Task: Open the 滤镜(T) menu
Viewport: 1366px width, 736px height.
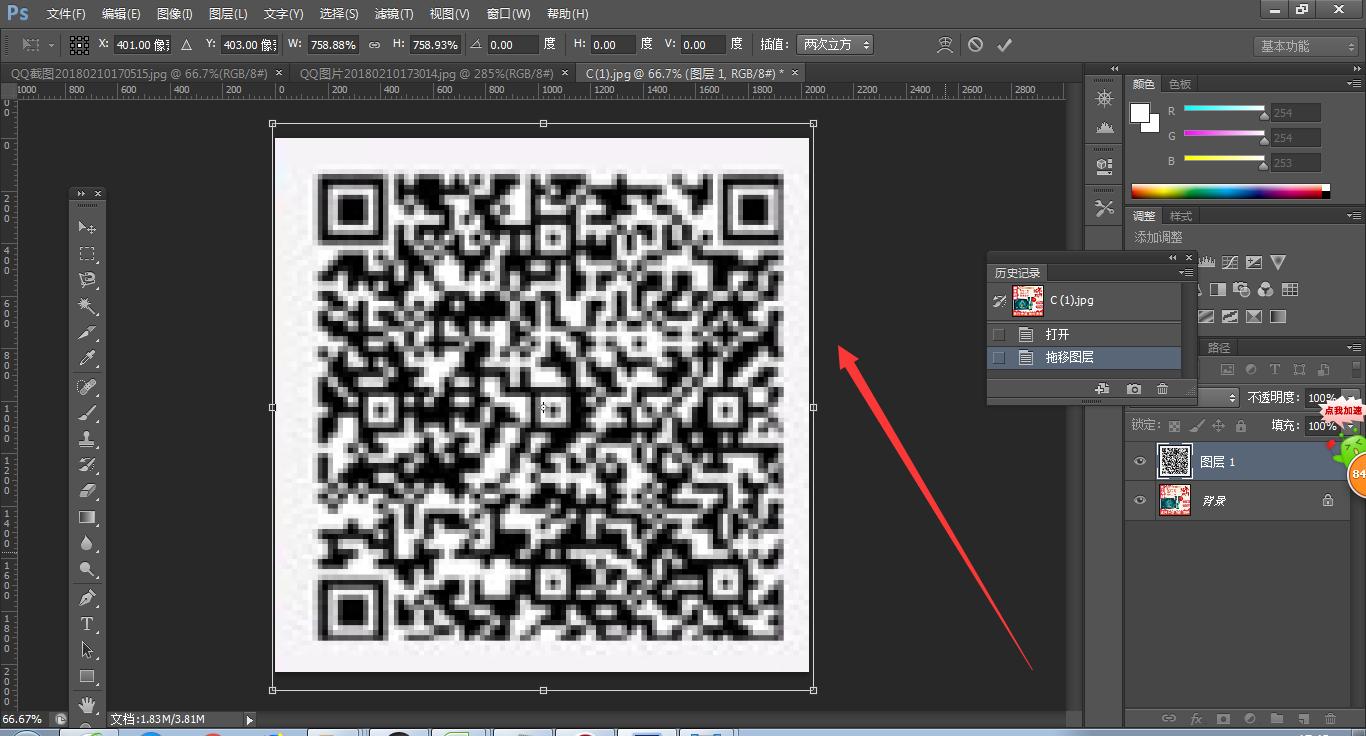Action: click(x=393, y=14)
